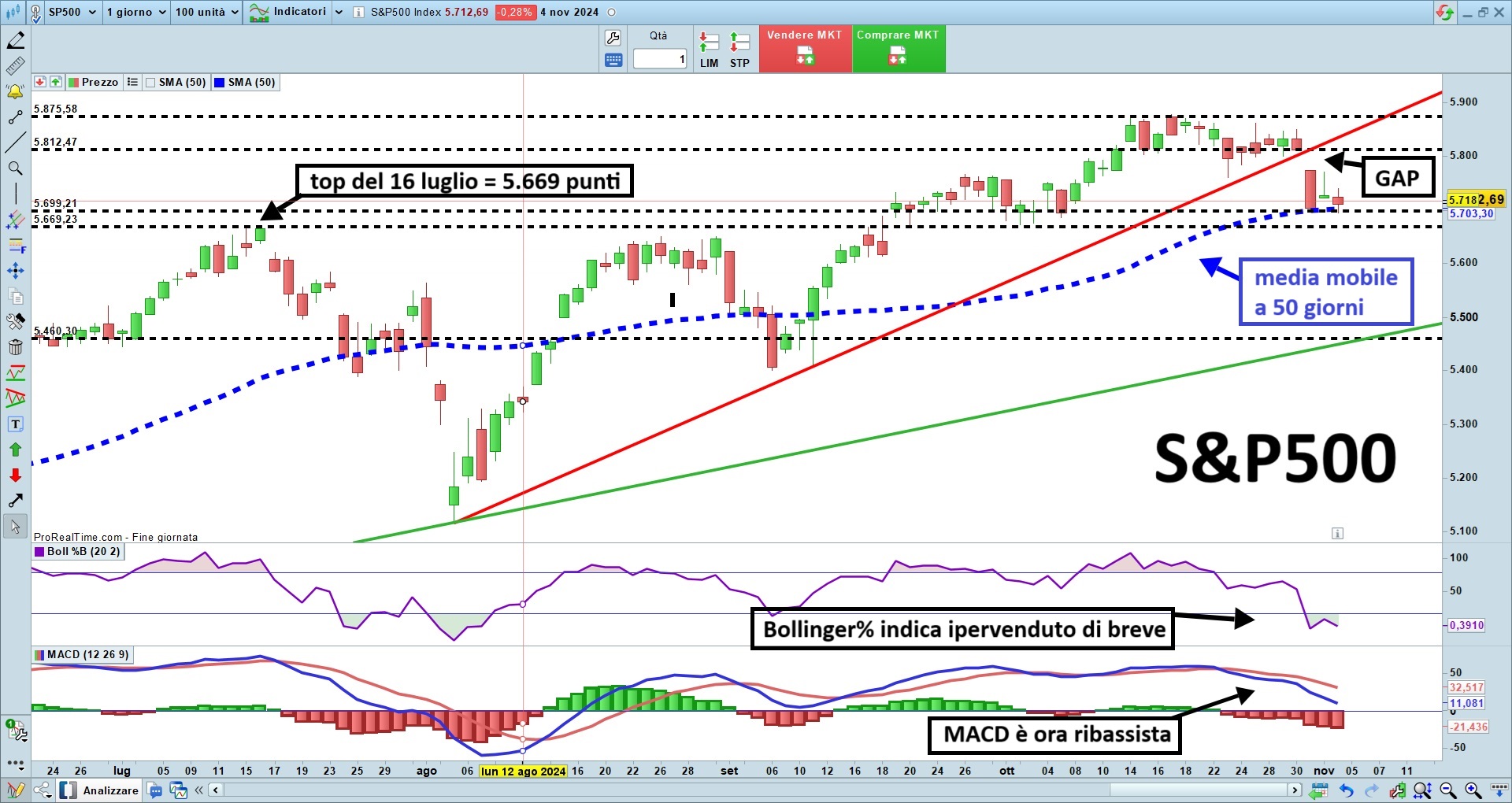Image resolution: width=1512 pixels, height=803 pixels.
Task: Open the 1 giorno timeframe dropdown
Action: 136,12
